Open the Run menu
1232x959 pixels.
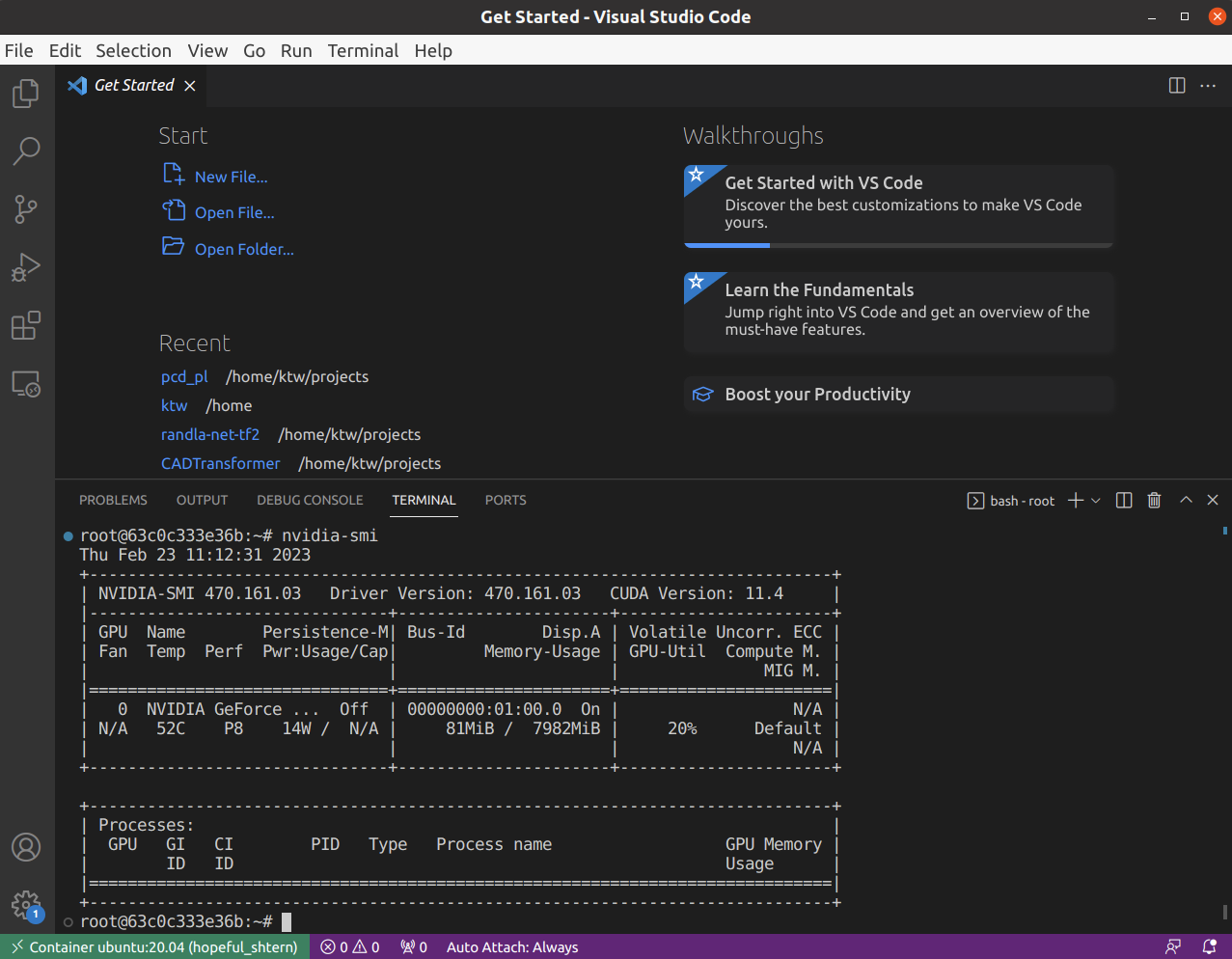pos(296,50)
